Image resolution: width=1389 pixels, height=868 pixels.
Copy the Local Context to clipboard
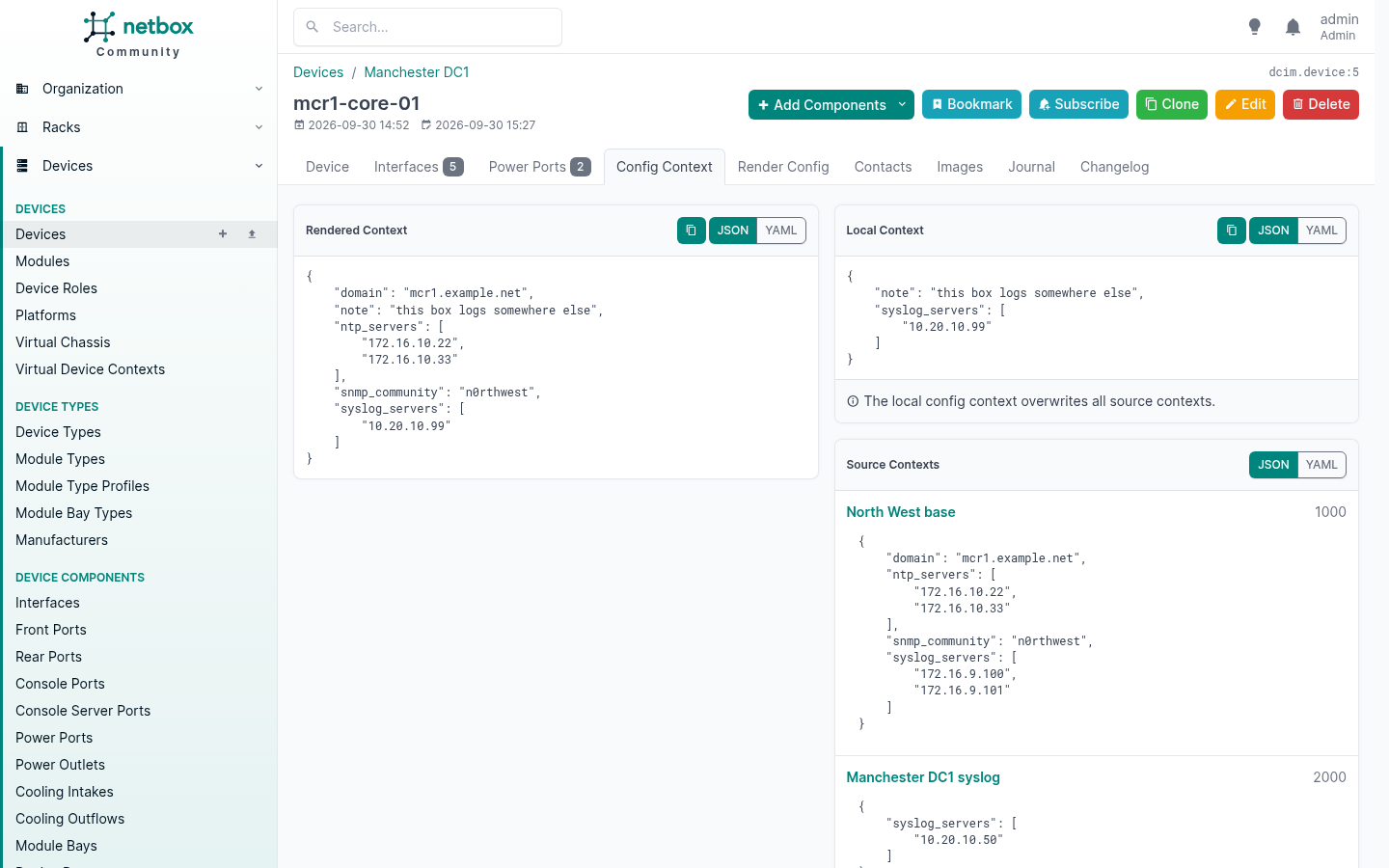[x=1231, y=231]
